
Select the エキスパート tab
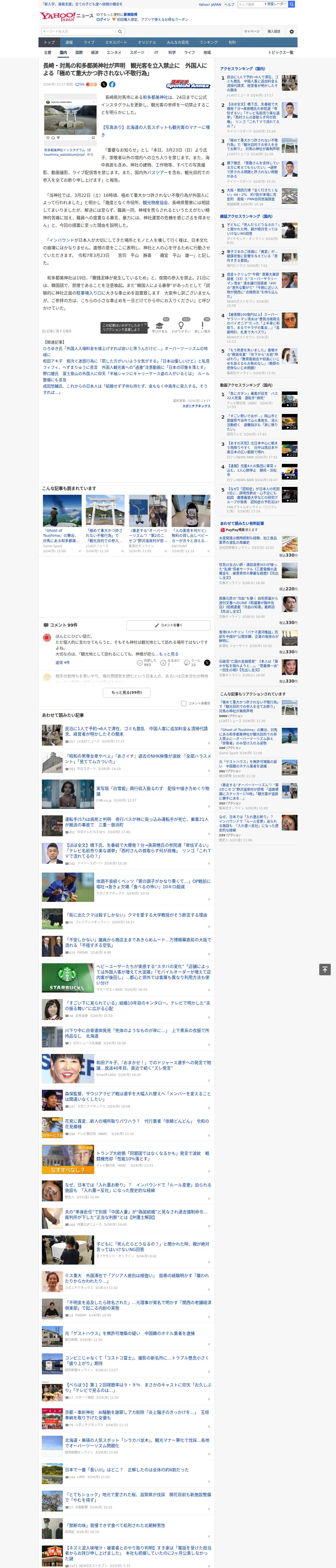click(x=116, y=43)
